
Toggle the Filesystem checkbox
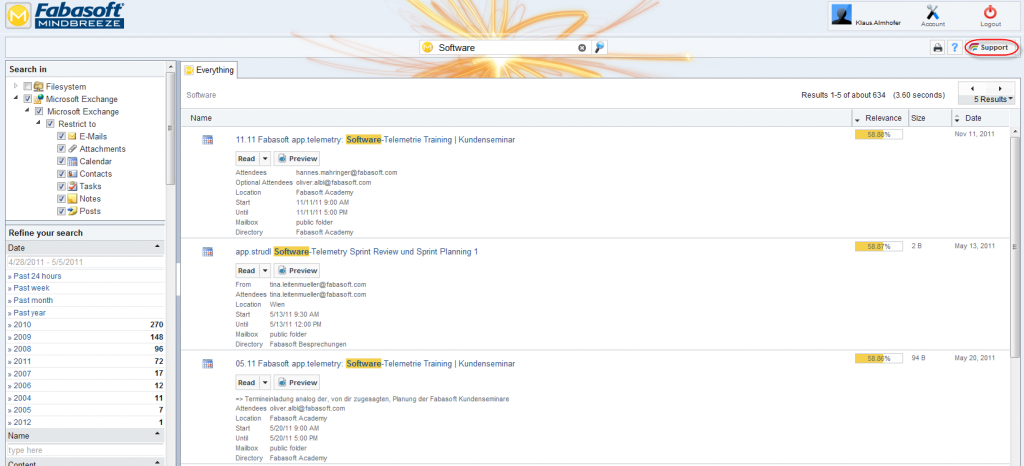point(27,86)
